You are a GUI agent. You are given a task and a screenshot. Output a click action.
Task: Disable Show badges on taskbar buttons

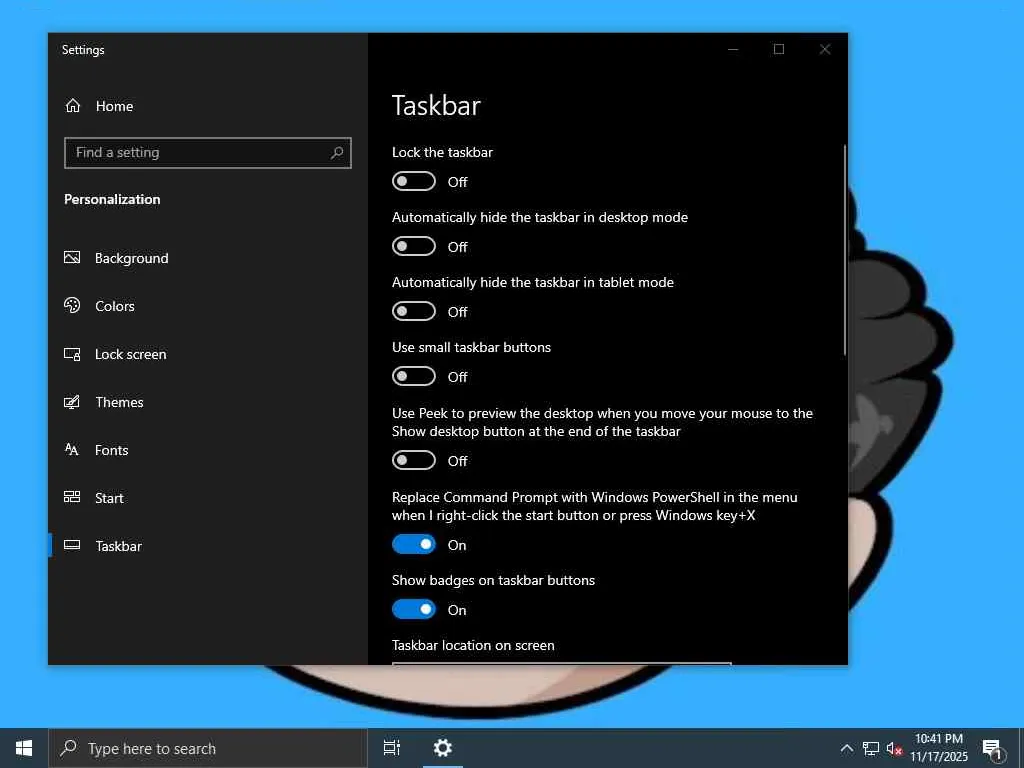414,609
